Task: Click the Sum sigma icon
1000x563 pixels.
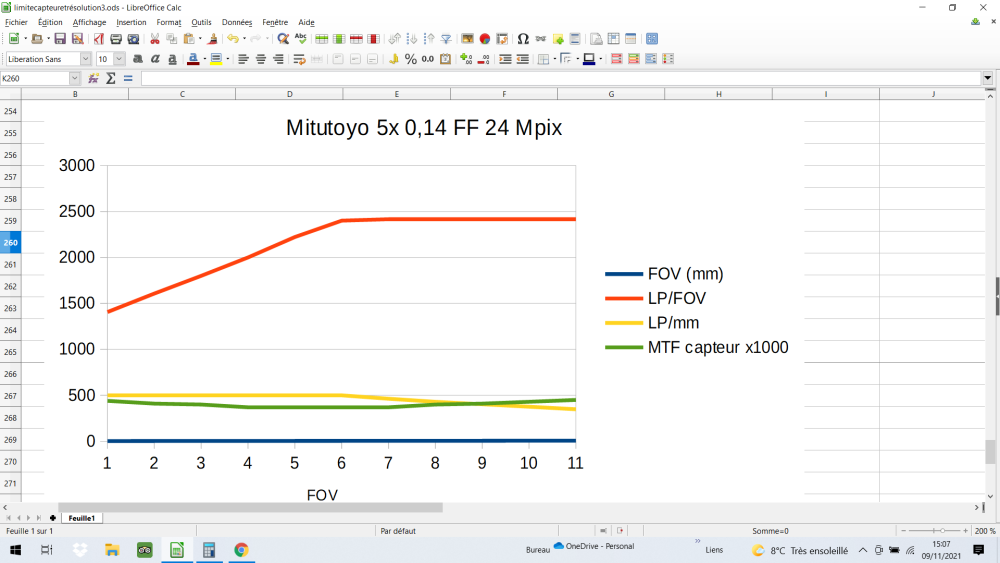Action: (111, 78)
